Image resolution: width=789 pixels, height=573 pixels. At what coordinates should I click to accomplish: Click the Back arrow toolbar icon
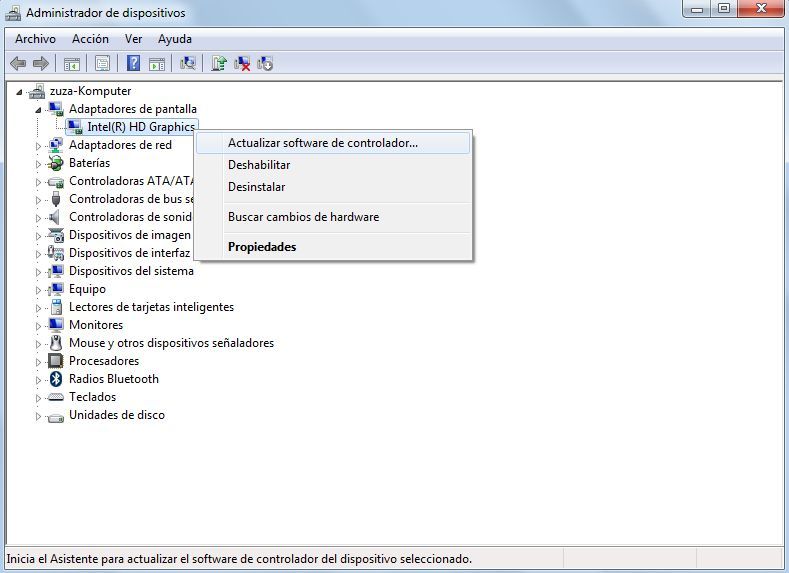pos(18,63)
